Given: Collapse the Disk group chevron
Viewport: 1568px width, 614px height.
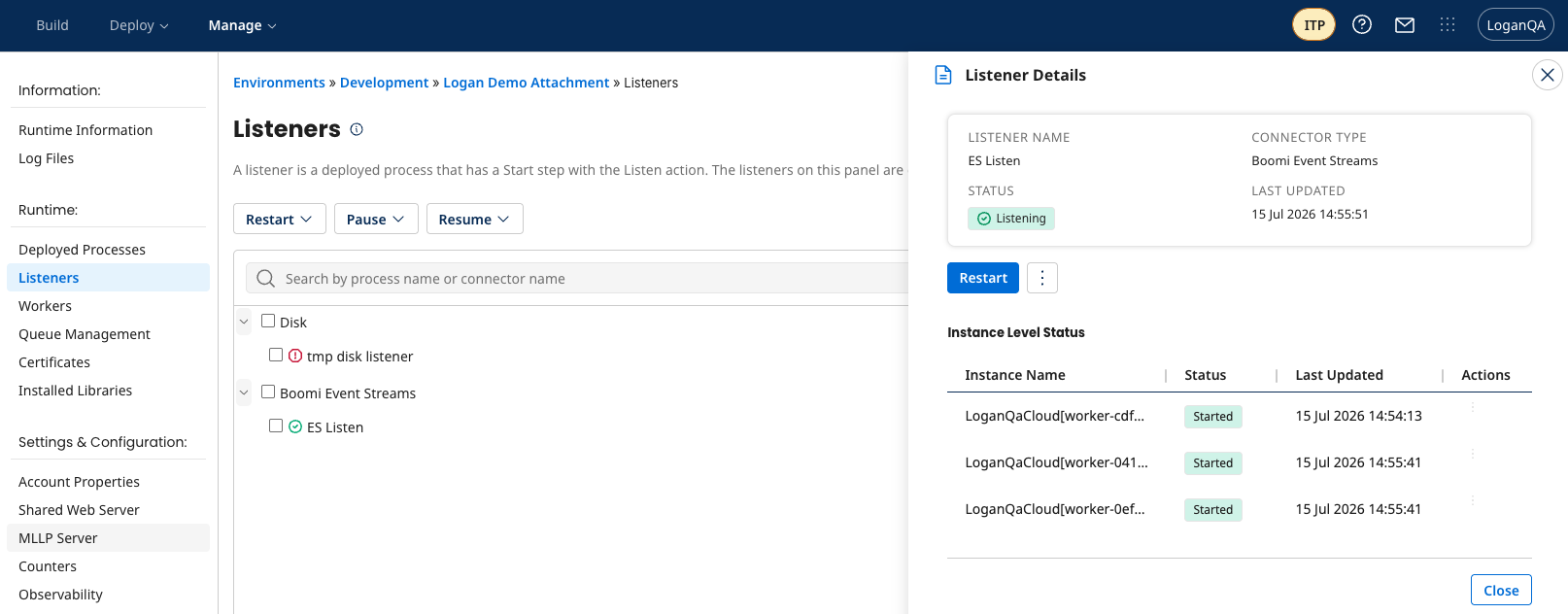Looking at the screenshot, I should [244, 322].
